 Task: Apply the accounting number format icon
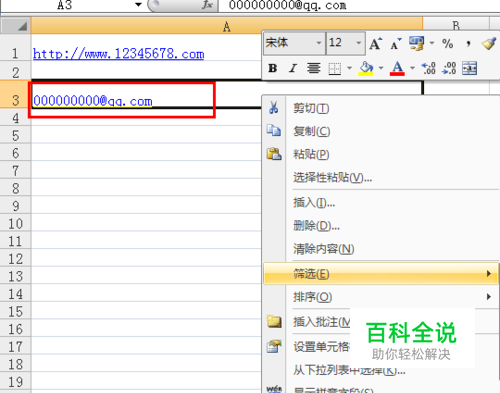417,44
